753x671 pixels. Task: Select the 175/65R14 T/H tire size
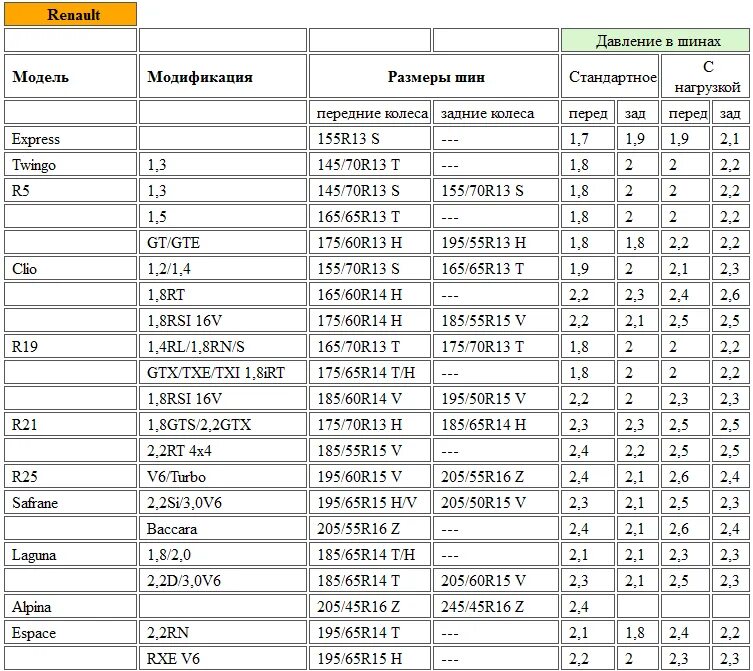[369, 372]
